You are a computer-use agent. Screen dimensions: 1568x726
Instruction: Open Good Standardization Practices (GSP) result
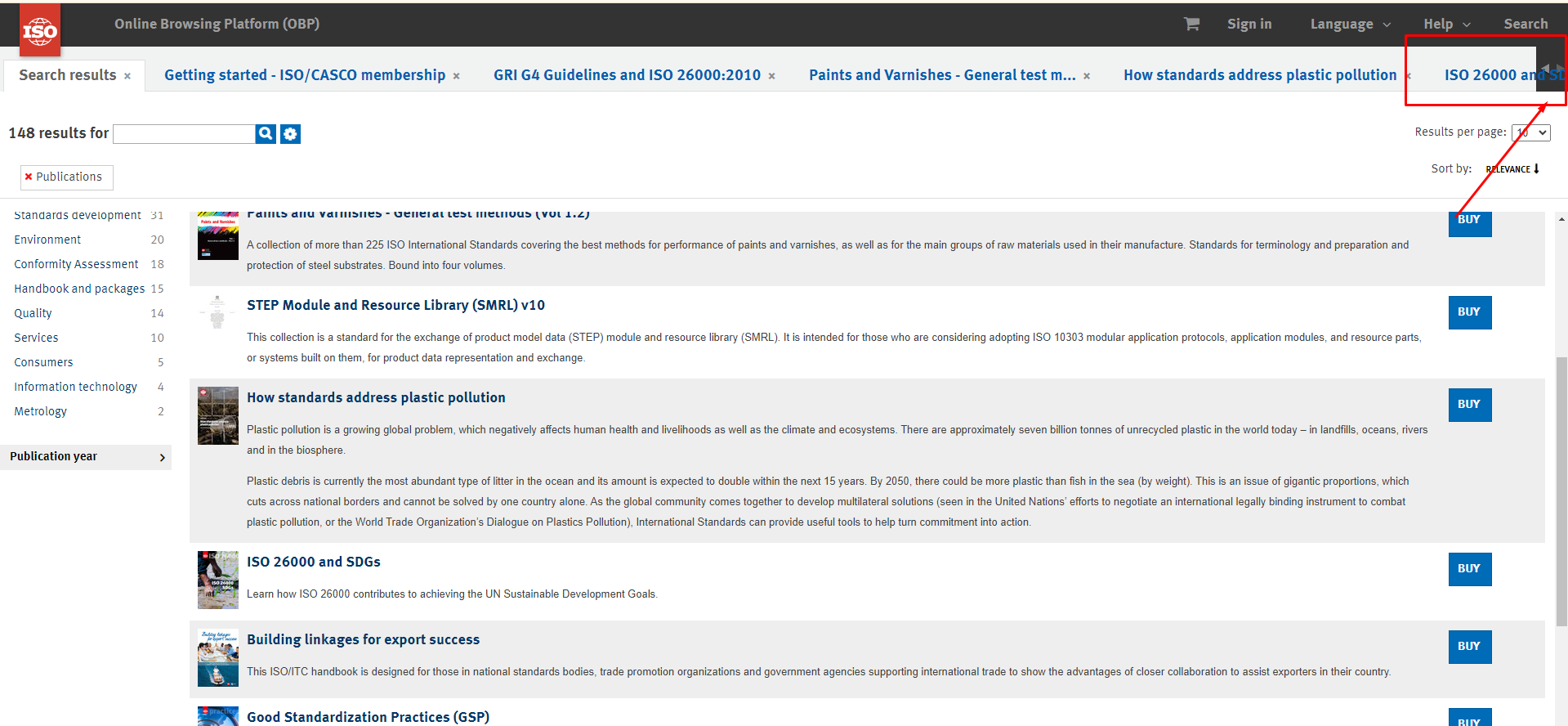pyautogui.click(x=368, y=717)
